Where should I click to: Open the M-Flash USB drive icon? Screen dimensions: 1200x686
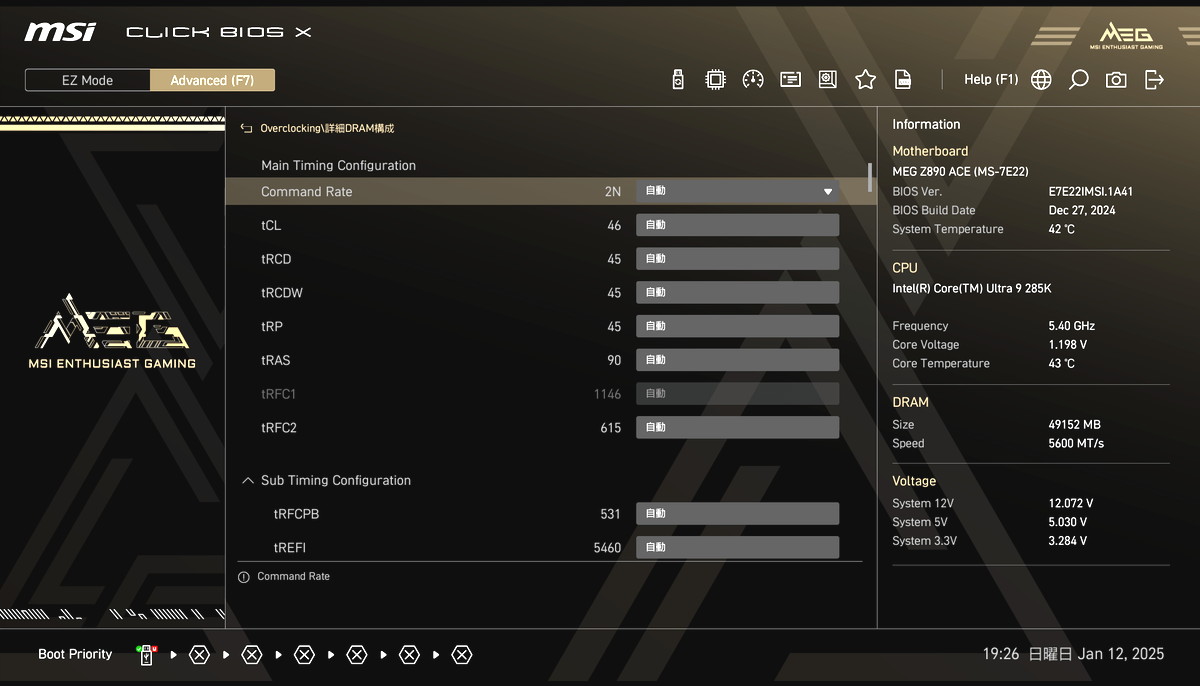tap(678, 80)
